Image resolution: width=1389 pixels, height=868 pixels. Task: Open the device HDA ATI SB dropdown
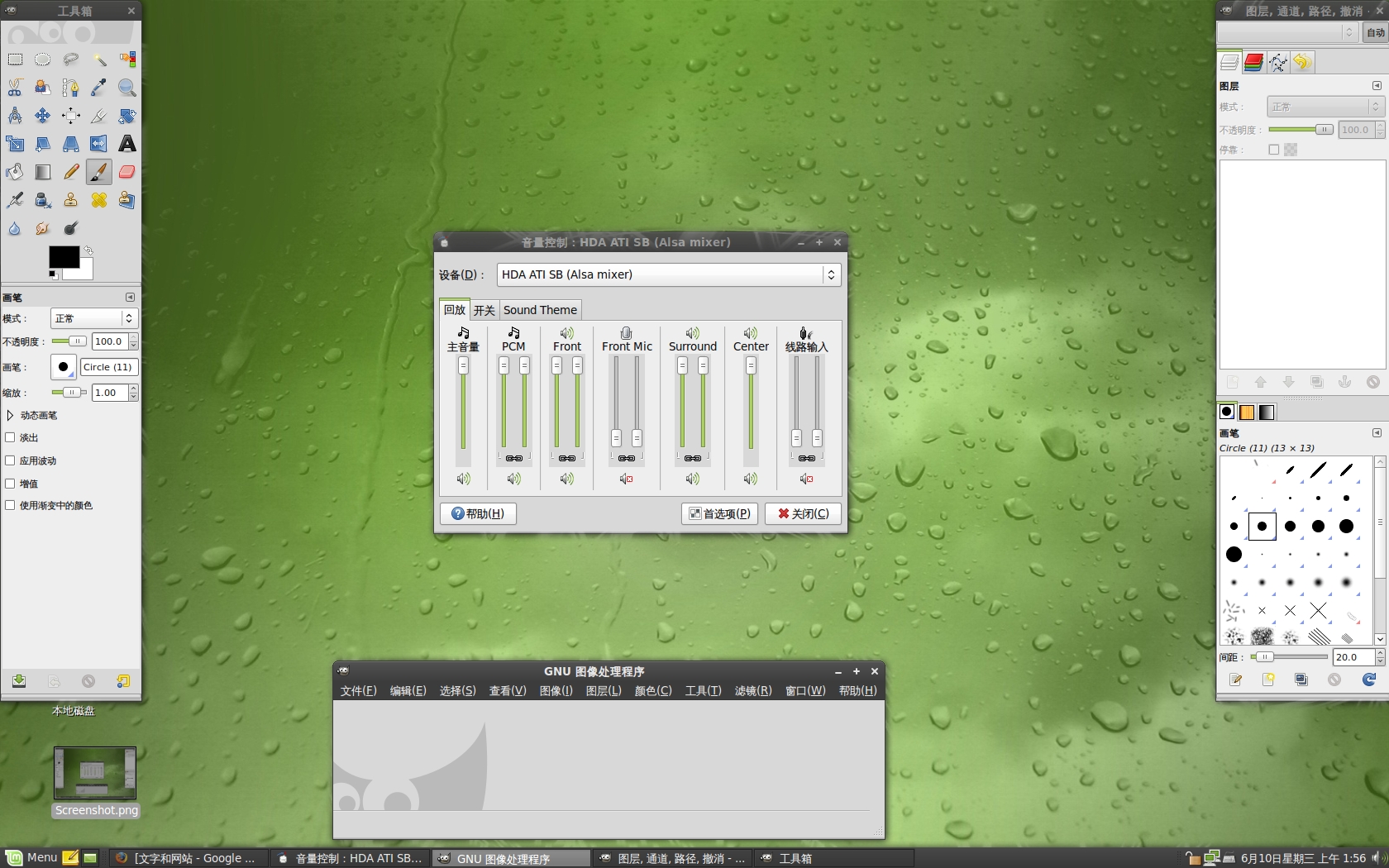(669, 274)
